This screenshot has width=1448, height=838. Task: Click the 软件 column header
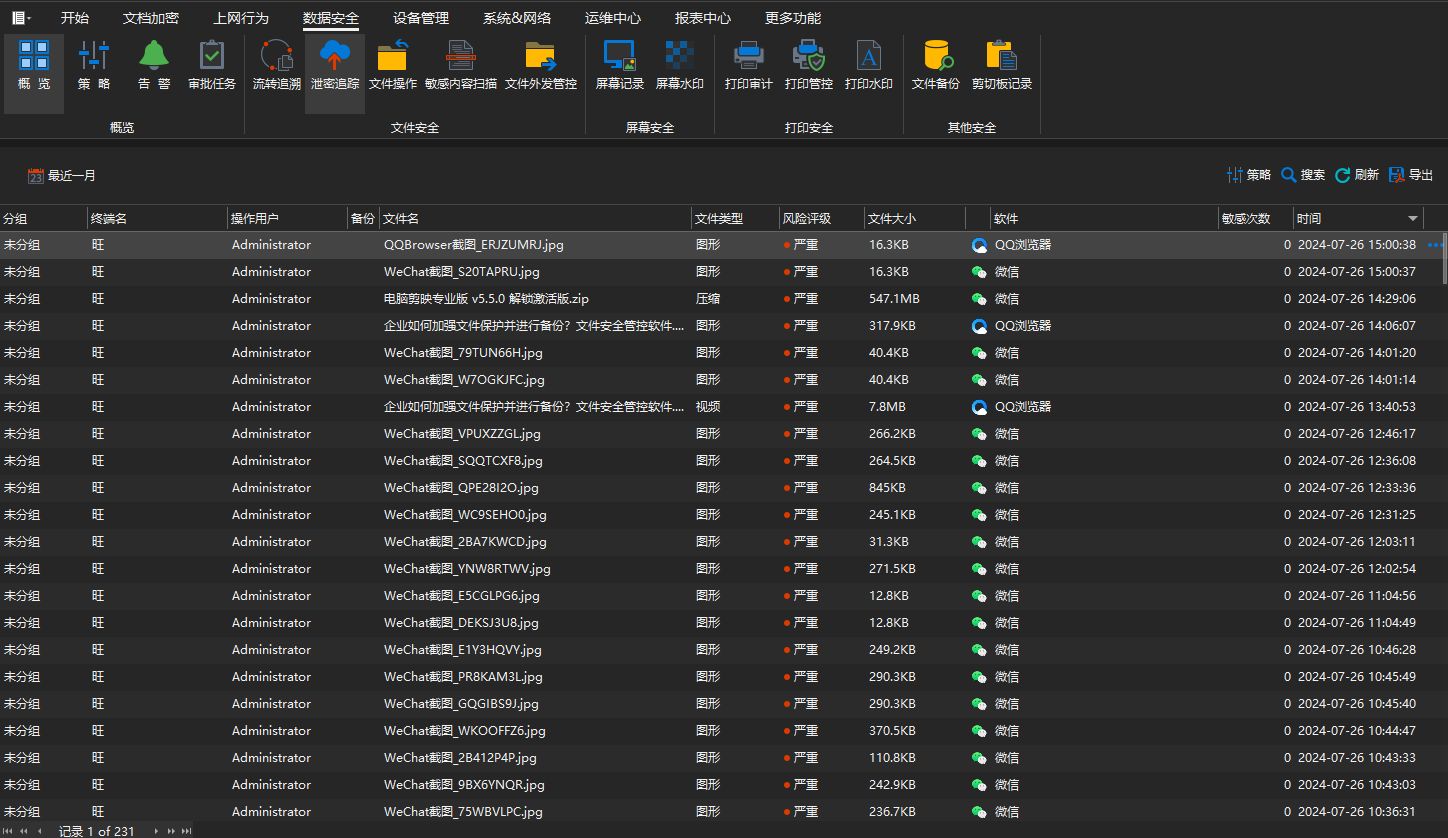pos(1104,218)
